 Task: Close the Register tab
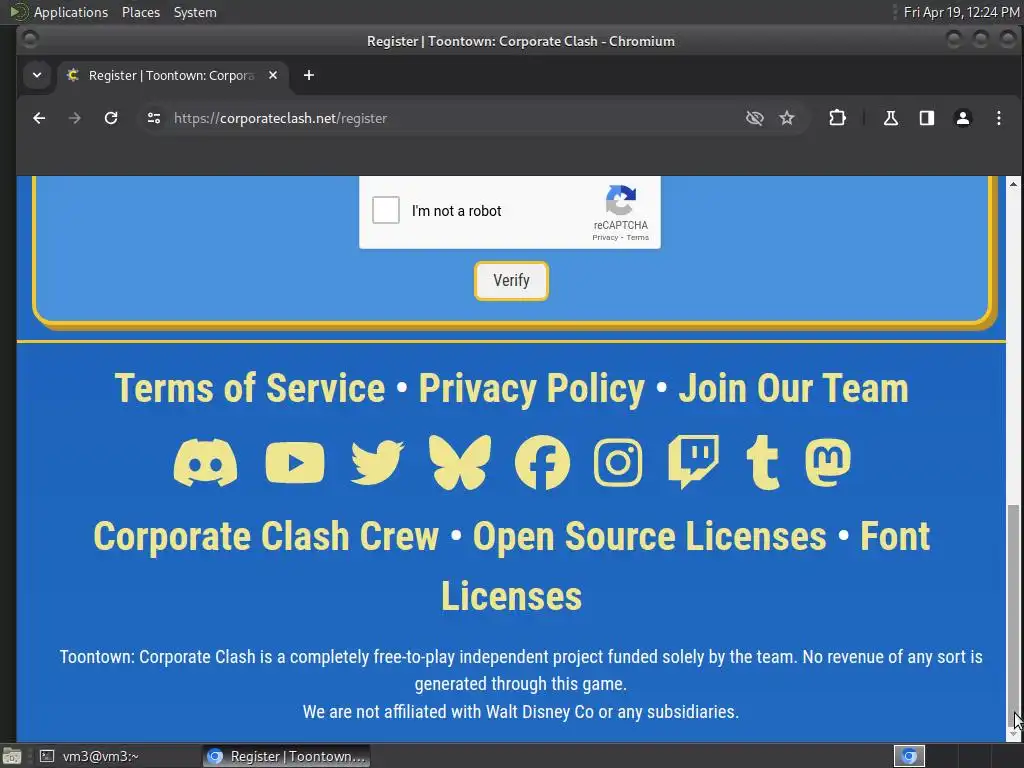tap(273, 75)
